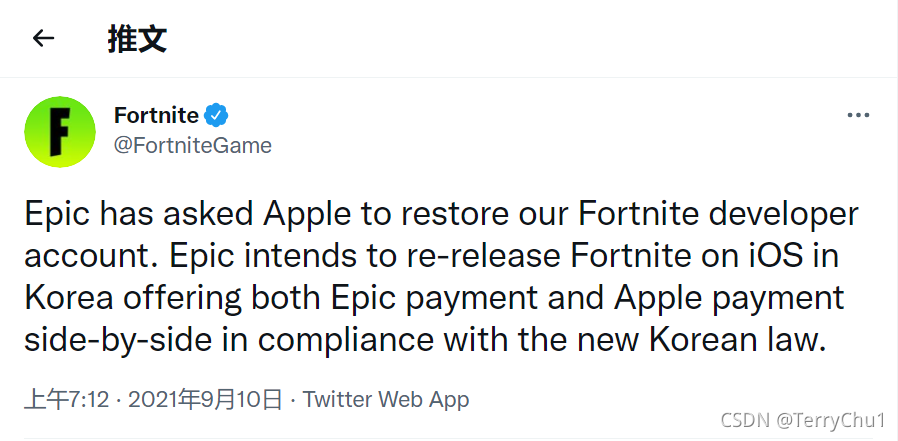Click the 推文 page title
The height and width of the screenshot is (441, 898).
click(137, 38)
